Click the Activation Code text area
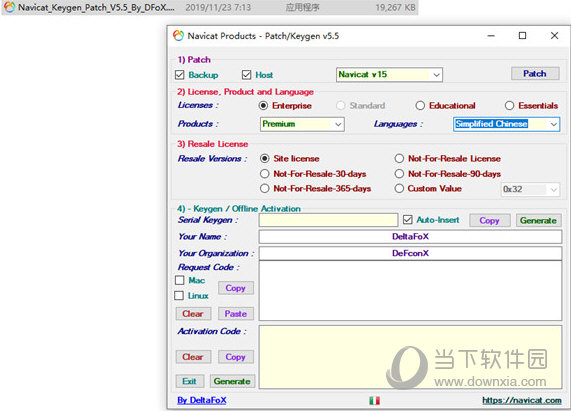Screen dimensions: 571x411 pyautogui.click(x=410, y=357)
